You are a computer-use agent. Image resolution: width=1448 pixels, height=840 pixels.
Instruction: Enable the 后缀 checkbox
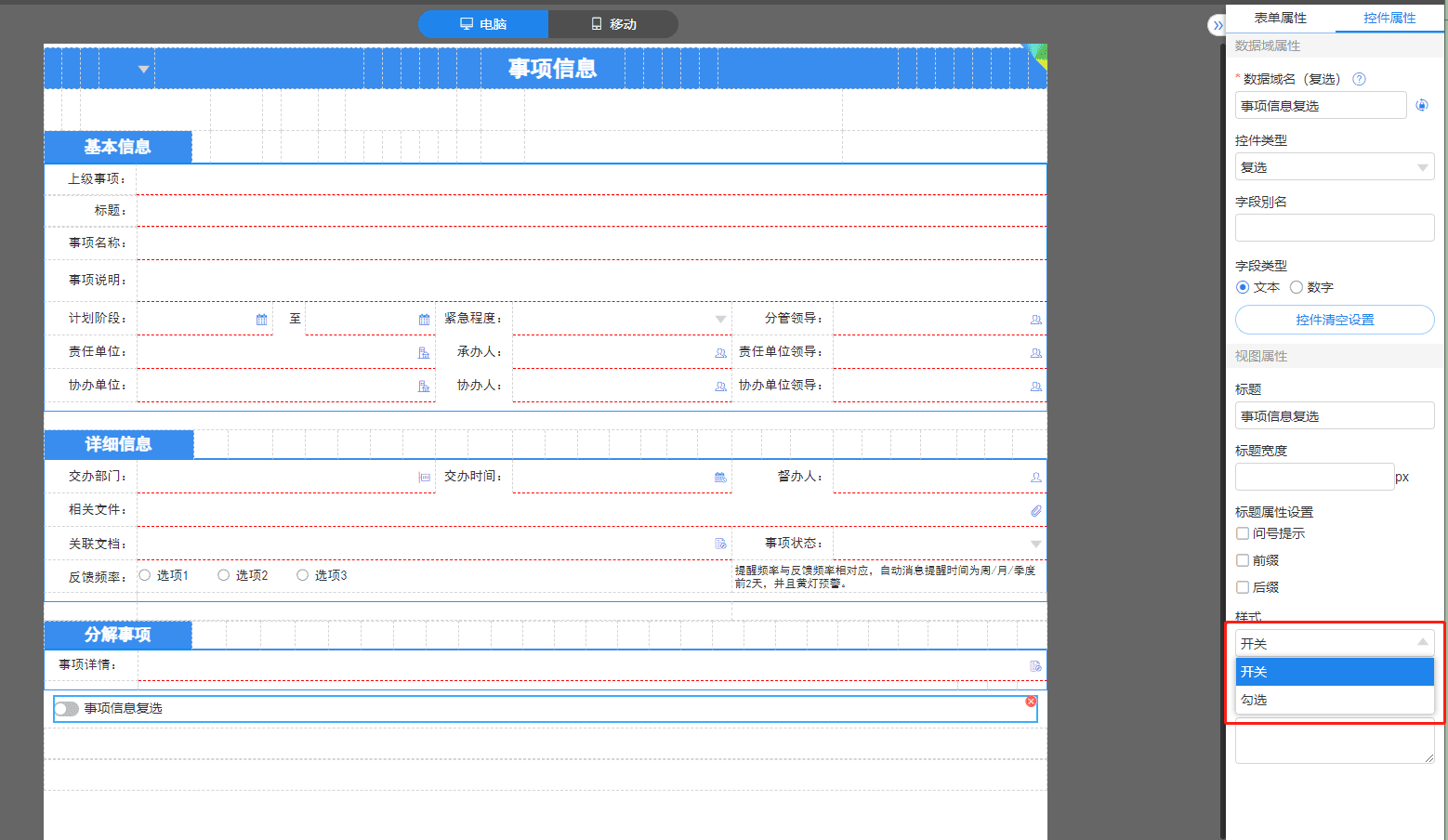[1243, 587]
